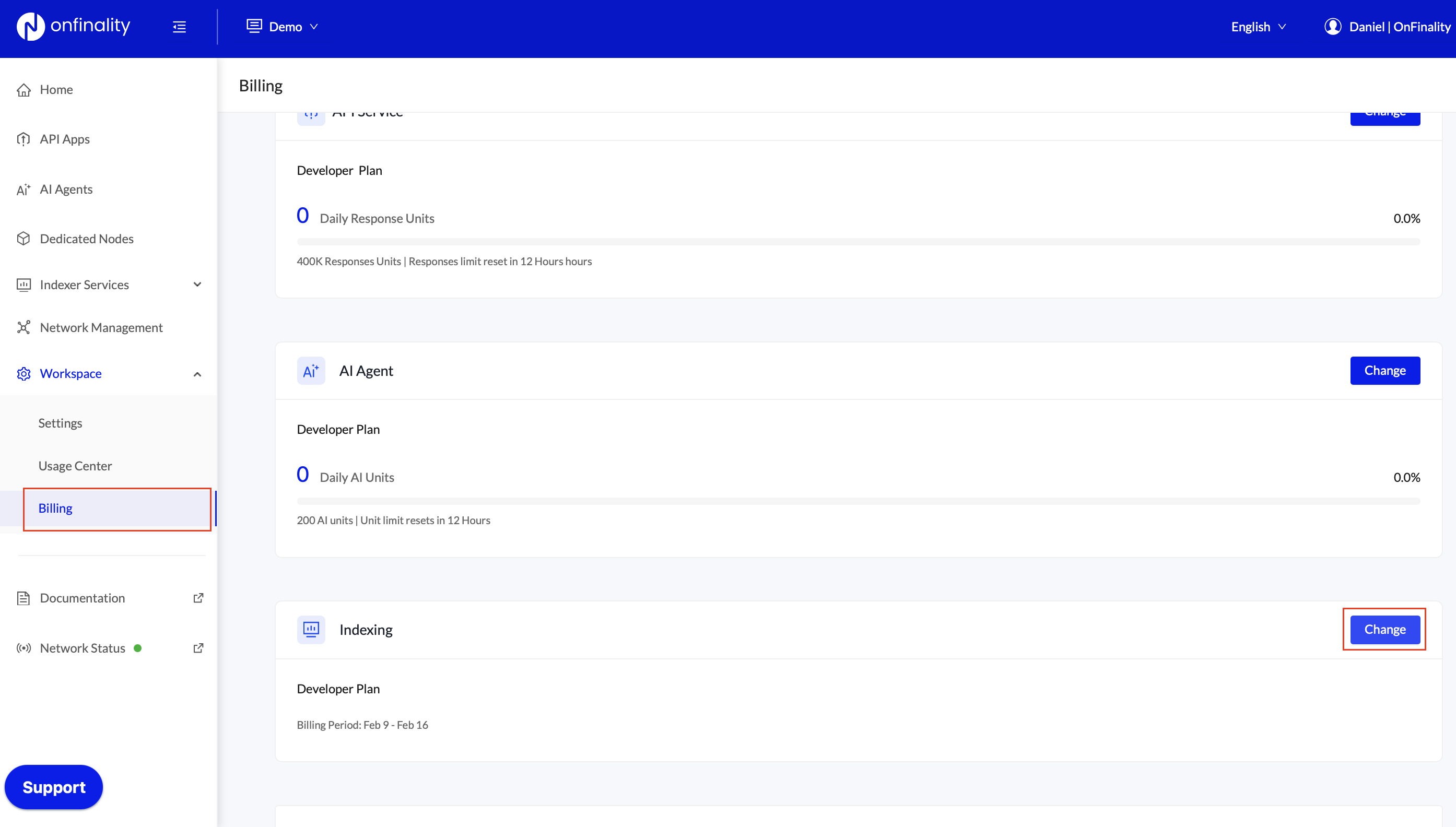Expand the Indexer Services submenu
This screenshot has width=1456, height=827.
pyautogui.click(x=197, y=285)
